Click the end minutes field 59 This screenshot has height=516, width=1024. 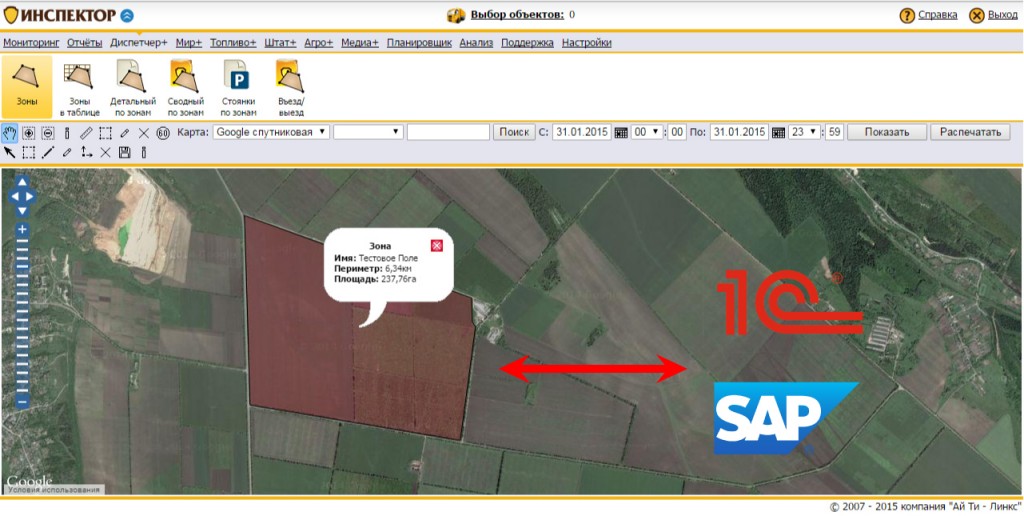834,132
